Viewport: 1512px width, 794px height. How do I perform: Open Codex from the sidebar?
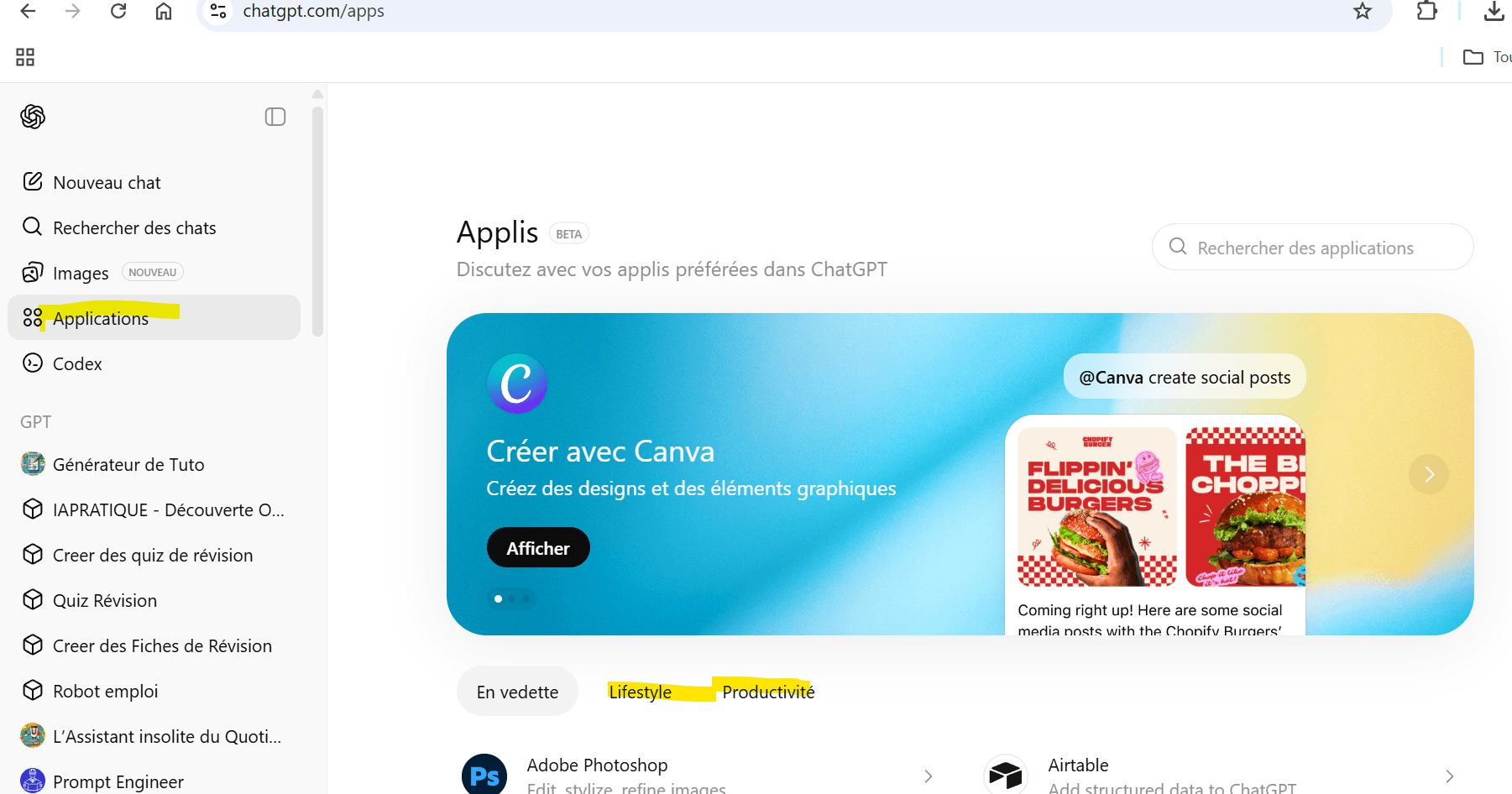pyautogui.click(x=77, y=364)
